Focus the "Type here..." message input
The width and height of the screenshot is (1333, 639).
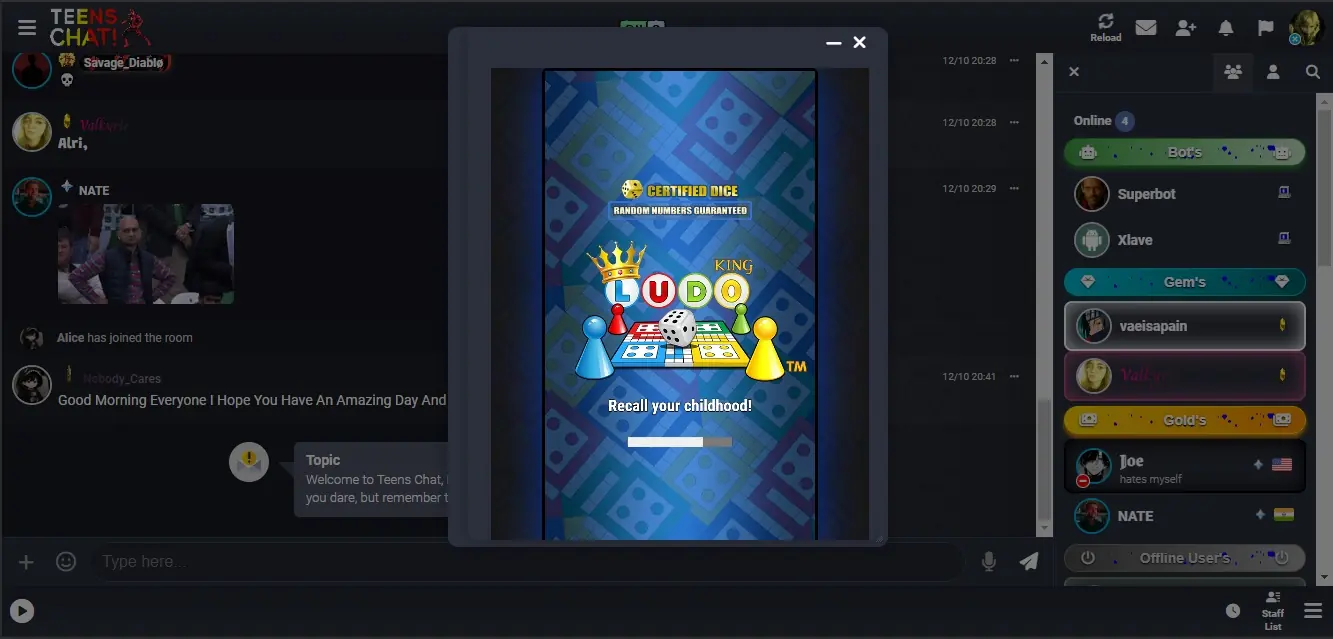(527, 562)
